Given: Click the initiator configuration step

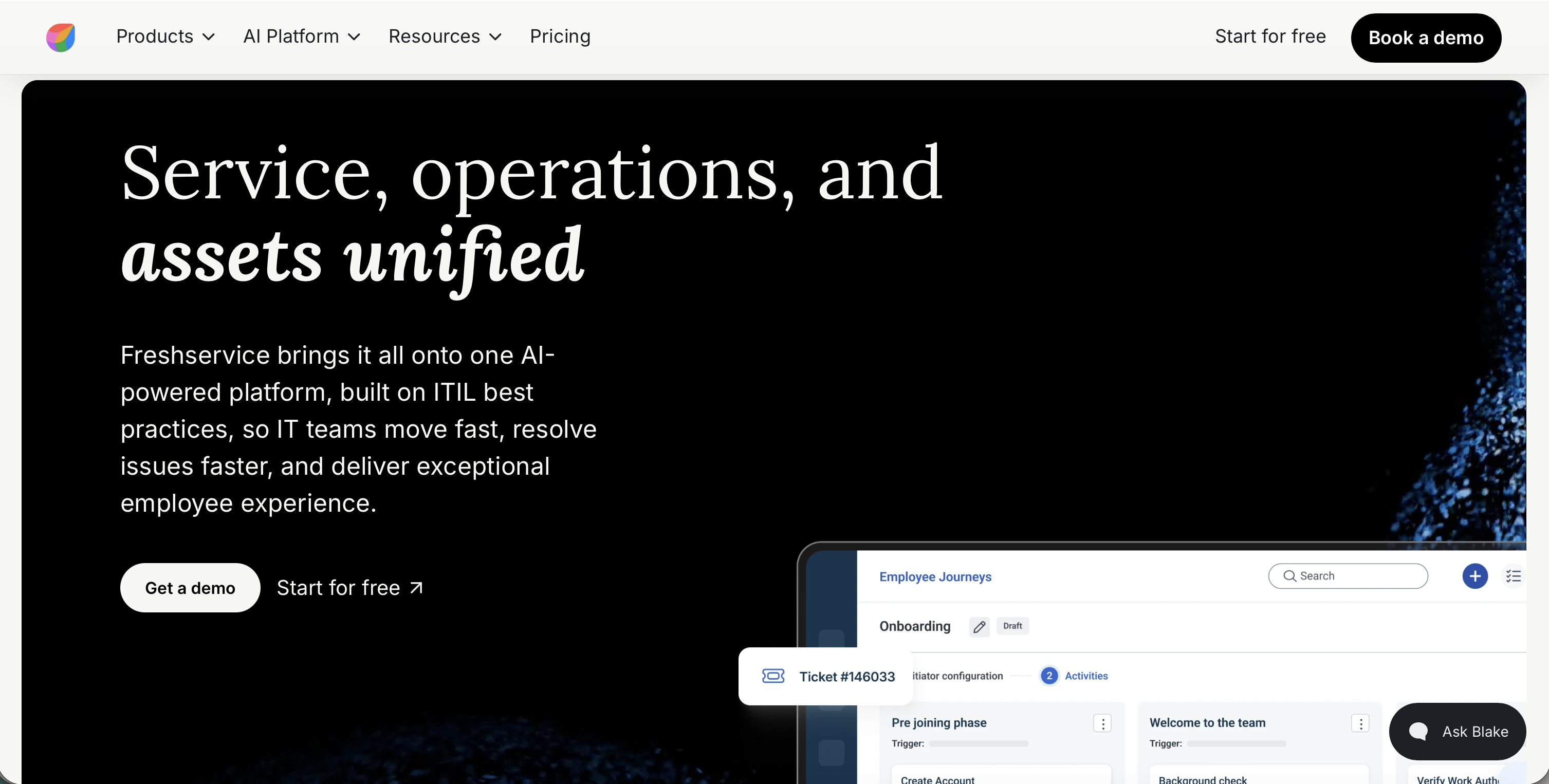Looking at the screenshot, I should coord(957,676).
